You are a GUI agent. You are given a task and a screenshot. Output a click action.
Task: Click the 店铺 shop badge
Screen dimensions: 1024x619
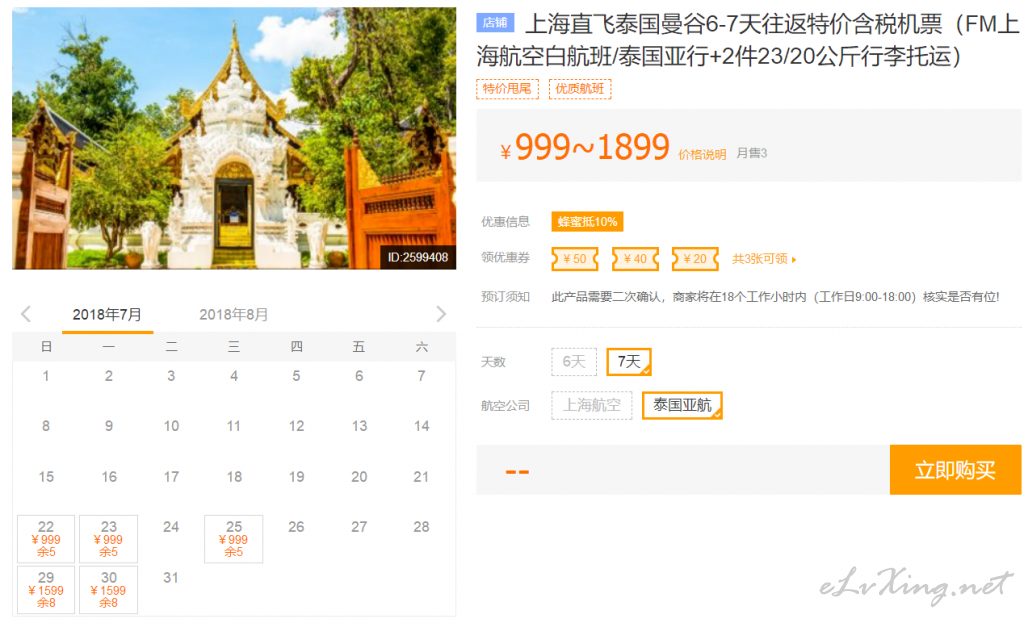pyautogui.click(x=495, y=22)
